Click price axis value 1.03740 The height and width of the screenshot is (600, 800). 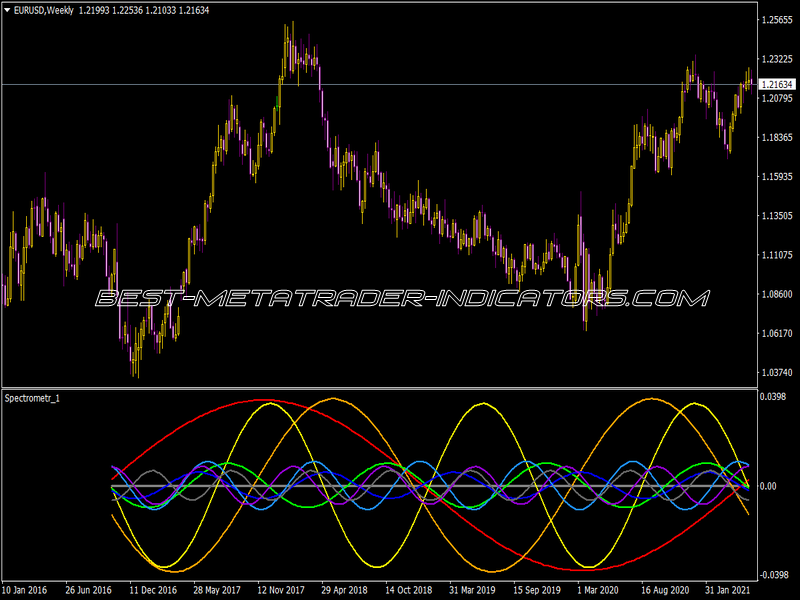(x=777, y=372)
